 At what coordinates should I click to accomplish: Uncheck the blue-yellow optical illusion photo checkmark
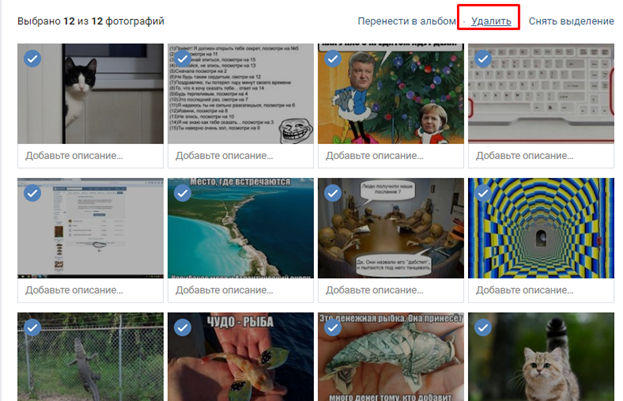[483, 193]
